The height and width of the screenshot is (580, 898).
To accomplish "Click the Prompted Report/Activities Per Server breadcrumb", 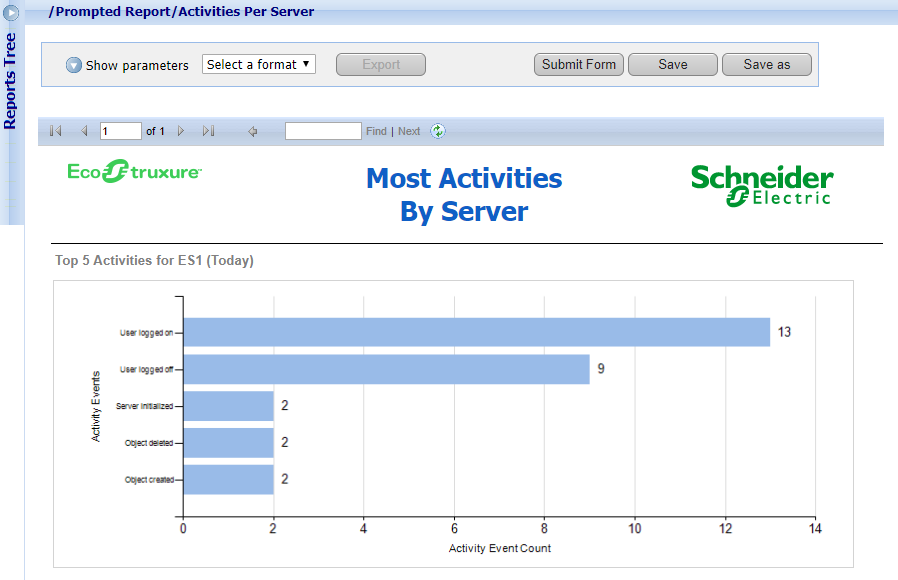I will point(182,11).
